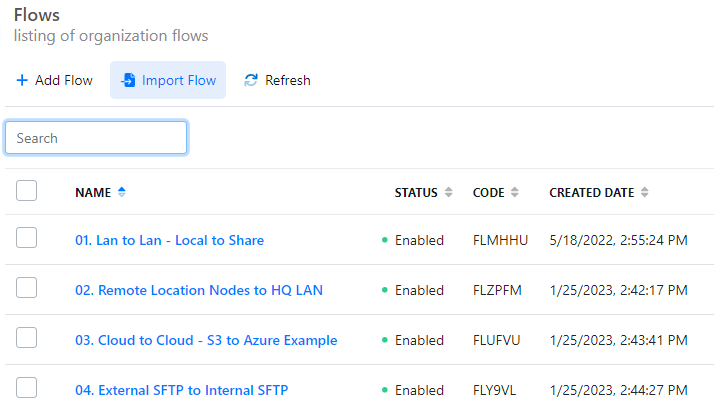Toggle the select-all checkbox in header
The image size is (714, 412).
point(27,191)
